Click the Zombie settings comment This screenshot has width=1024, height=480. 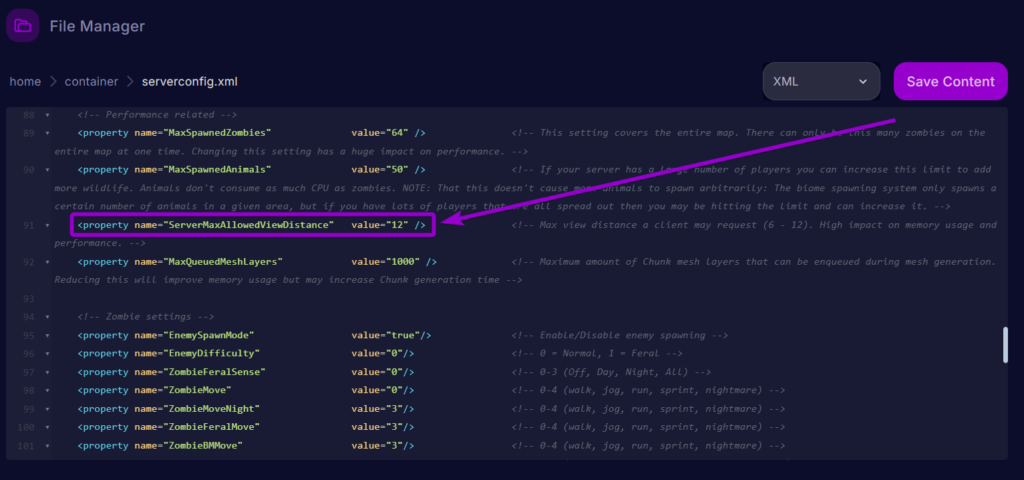(146, 317)
